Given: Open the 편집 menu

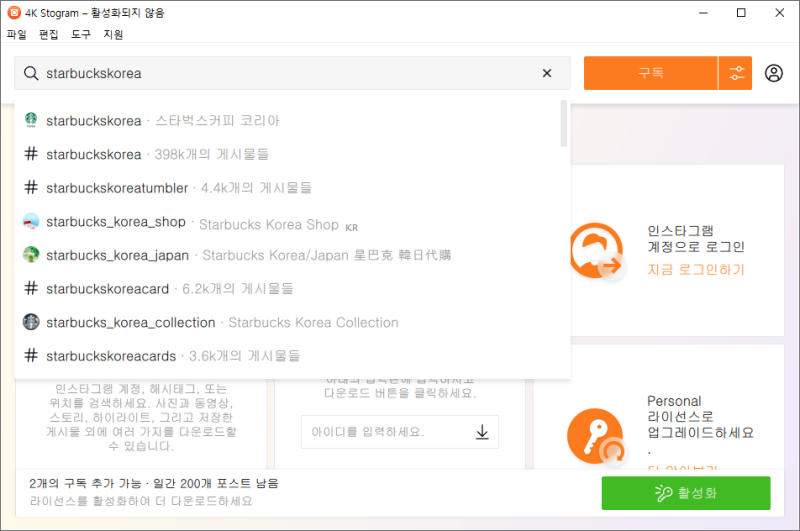Looking at the screenshot, I should (x=48, y=34).
